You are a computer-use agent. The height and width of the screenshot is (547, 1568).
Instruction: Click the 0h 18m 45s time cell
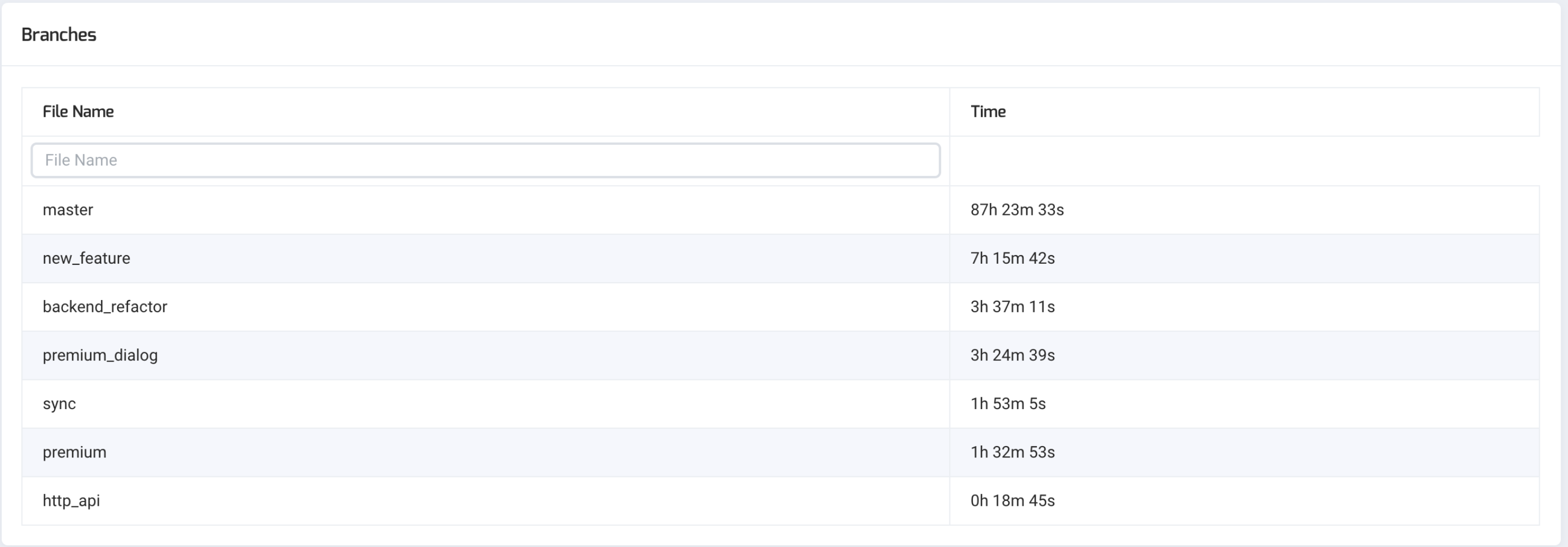pyautogui.click(x=1012, y=501)
